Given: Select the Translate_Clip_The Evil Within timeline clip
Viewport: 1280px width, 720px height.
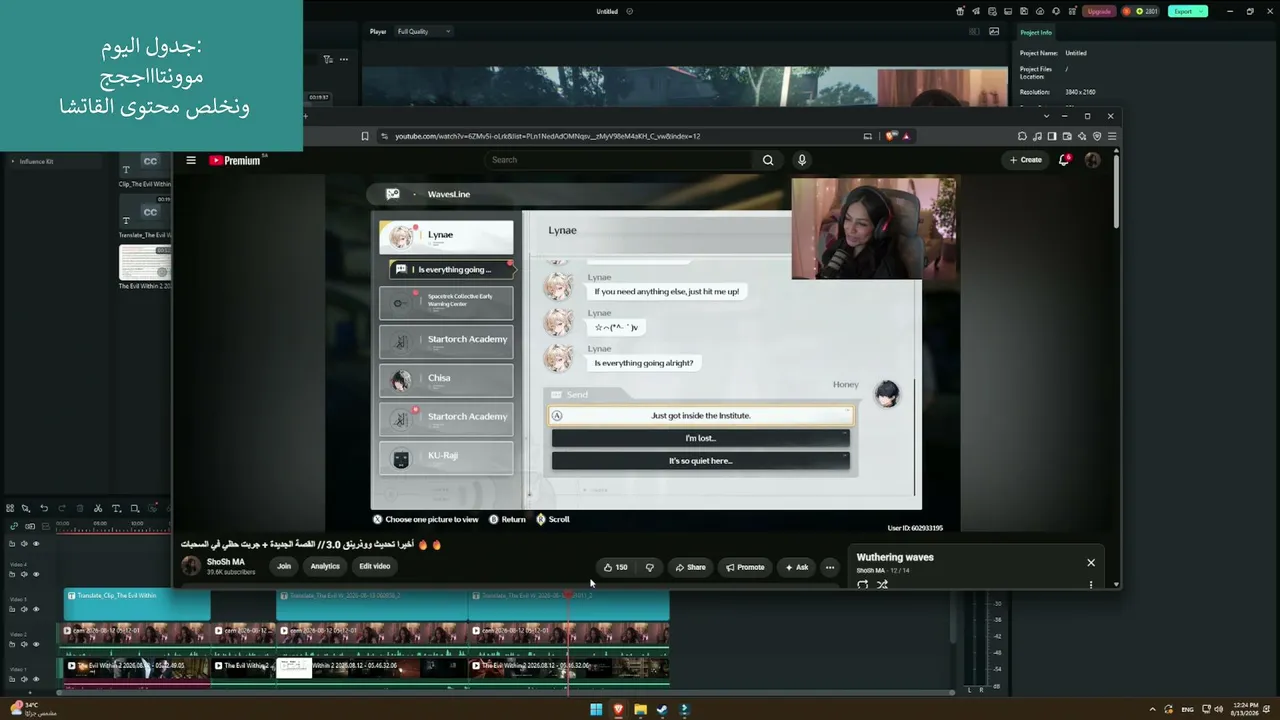Looking at the screenshot, I should 137,603.
